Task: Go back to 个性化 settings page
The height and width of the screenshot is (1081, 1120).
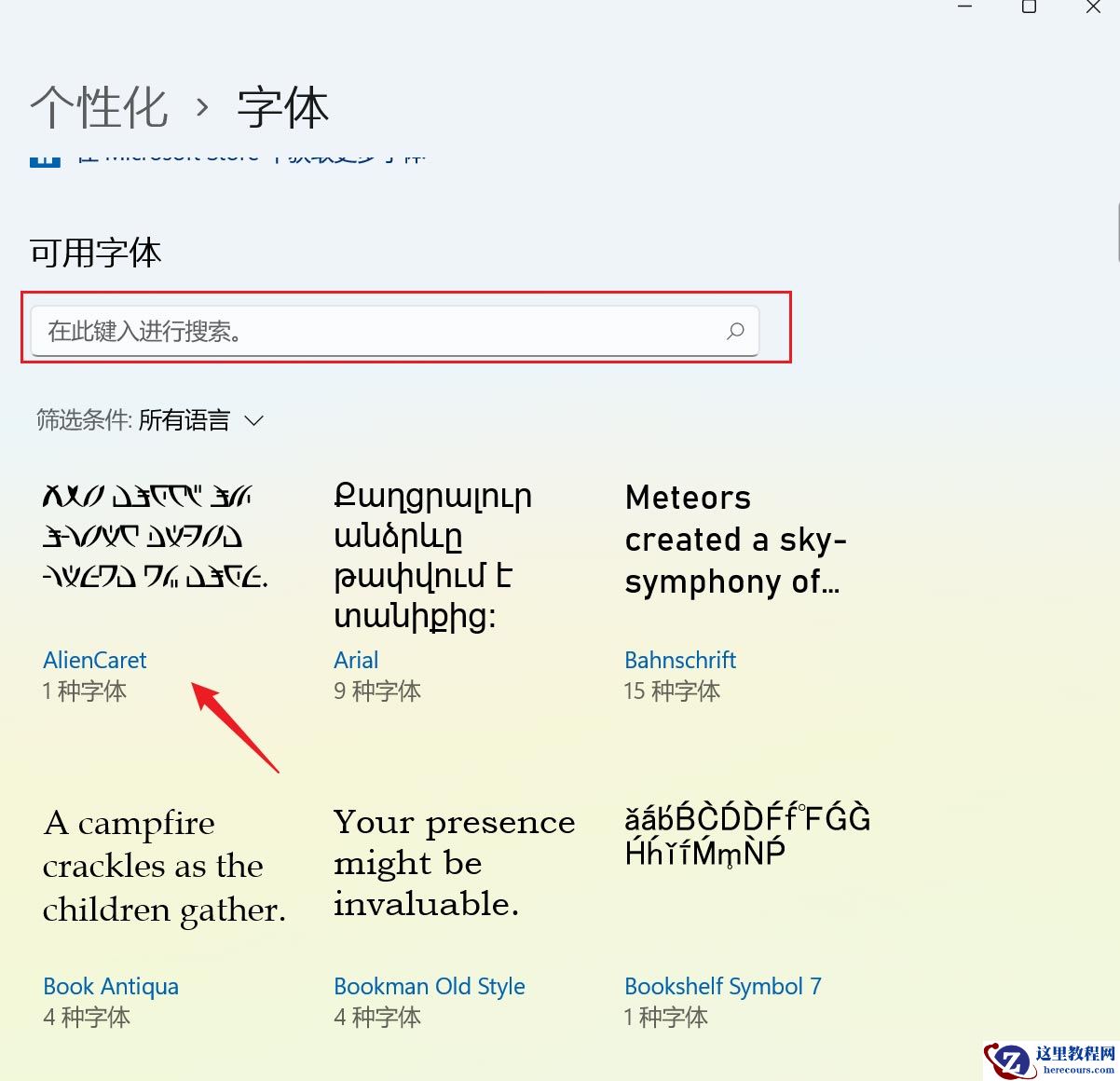Action: 99,106
